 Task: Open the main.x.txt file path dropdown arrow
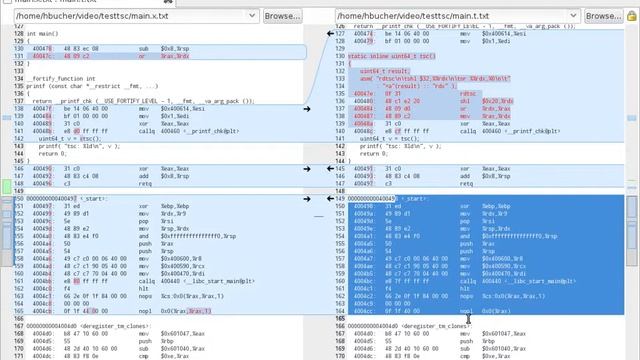(252, 16)
